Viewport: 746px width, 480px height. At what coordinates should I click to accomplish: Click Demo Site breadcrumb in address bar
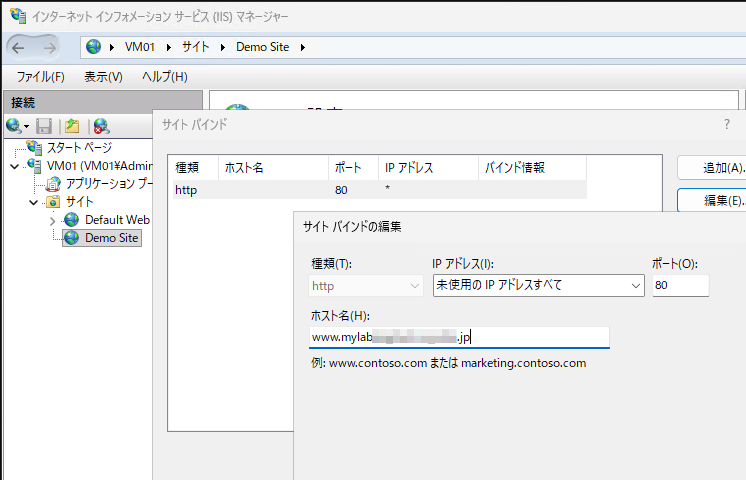click(263, 47)
